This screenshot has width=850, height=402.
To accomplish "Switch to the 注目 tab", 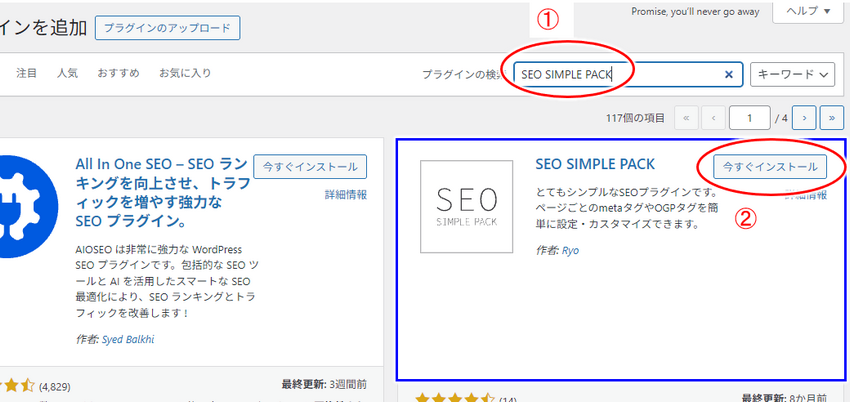I will 27,73.
